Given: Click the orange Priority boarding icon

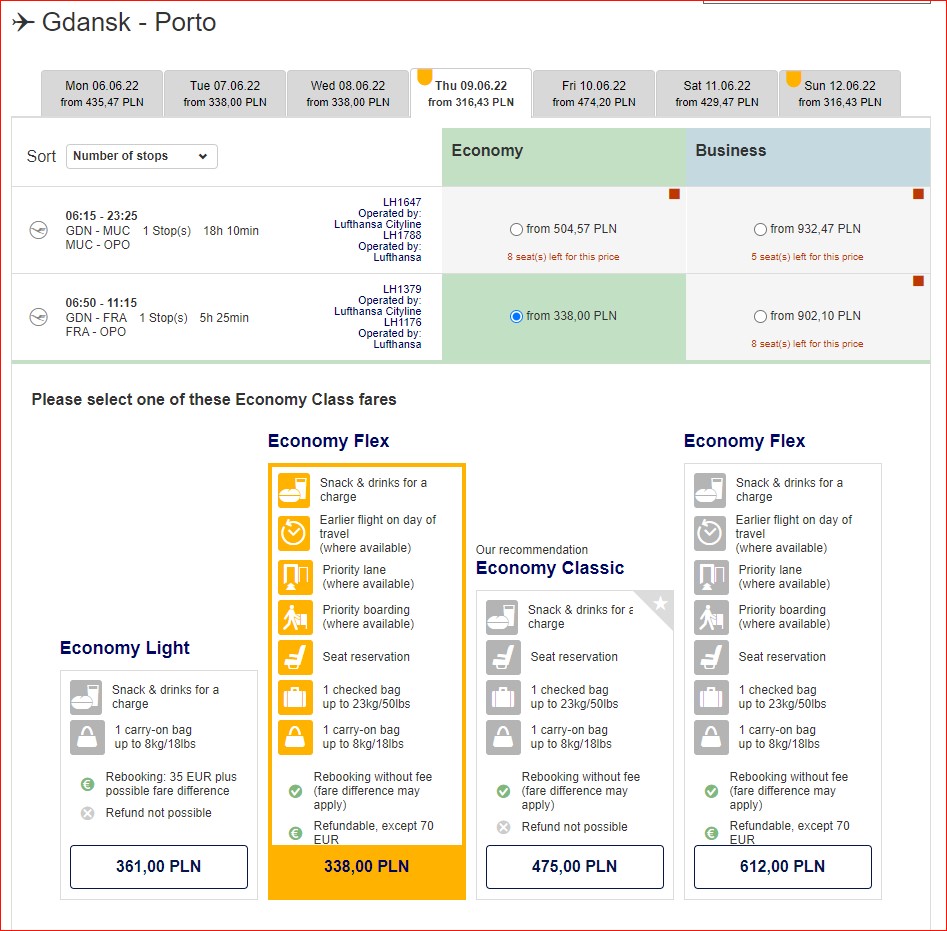Looking at the screenshot, I should click(295, 617).
